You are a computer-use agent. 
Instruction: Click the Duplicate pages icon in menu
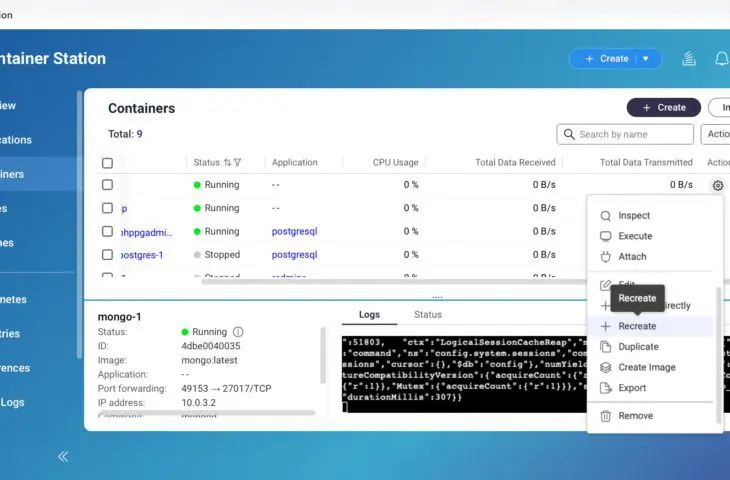tap(605, 347)
